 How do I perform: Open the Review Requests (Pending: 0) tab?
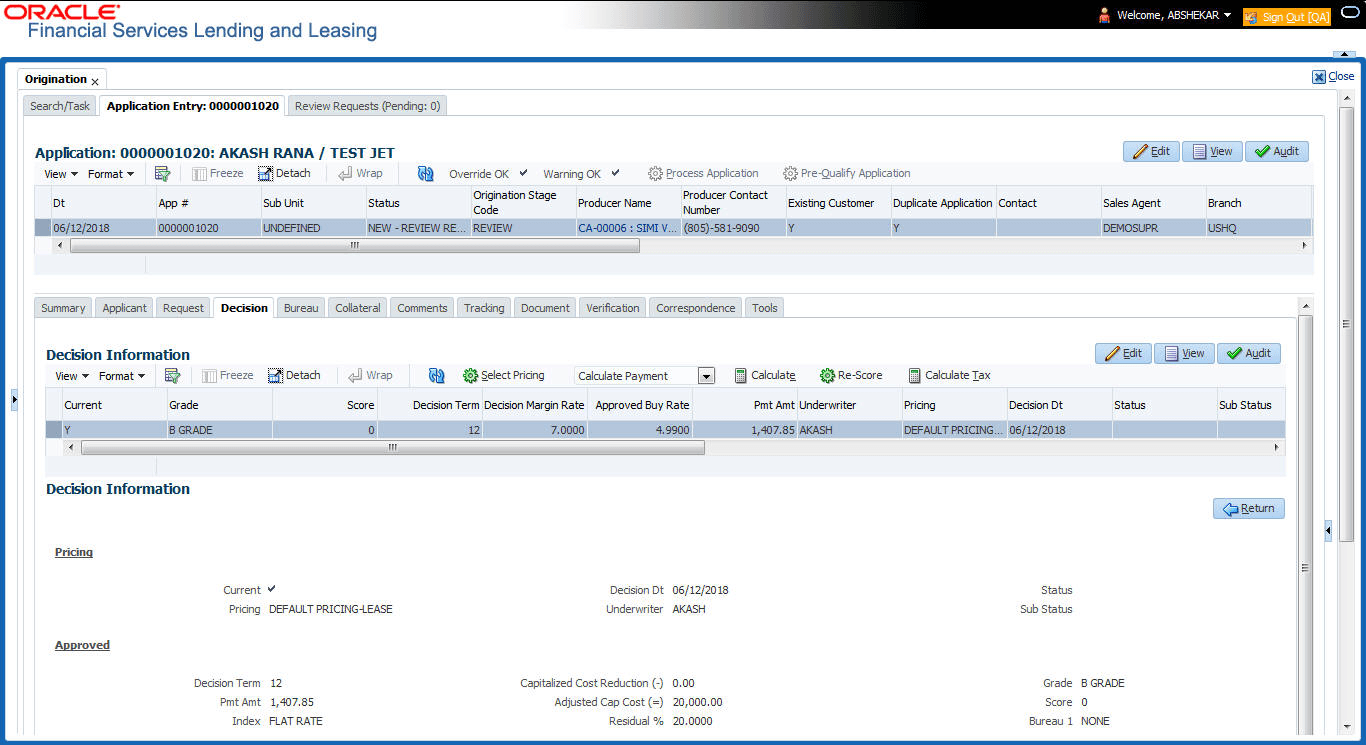pos(368,106)
